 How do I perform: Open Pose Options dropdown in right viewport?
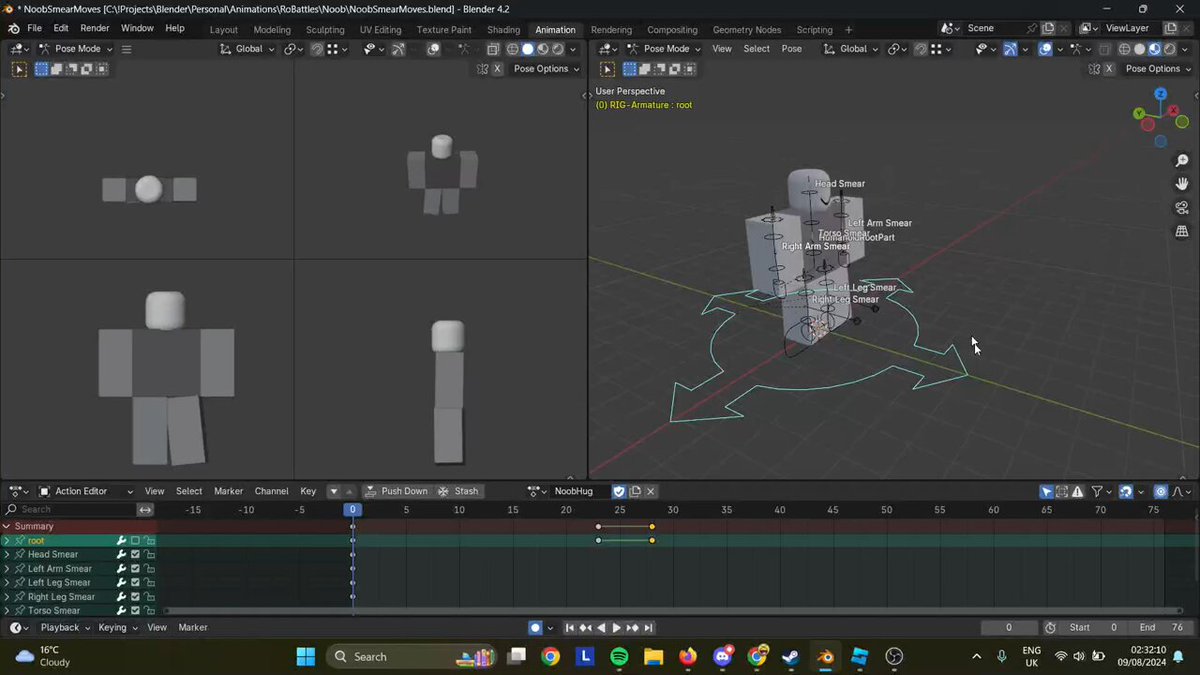click(1157, 69)
